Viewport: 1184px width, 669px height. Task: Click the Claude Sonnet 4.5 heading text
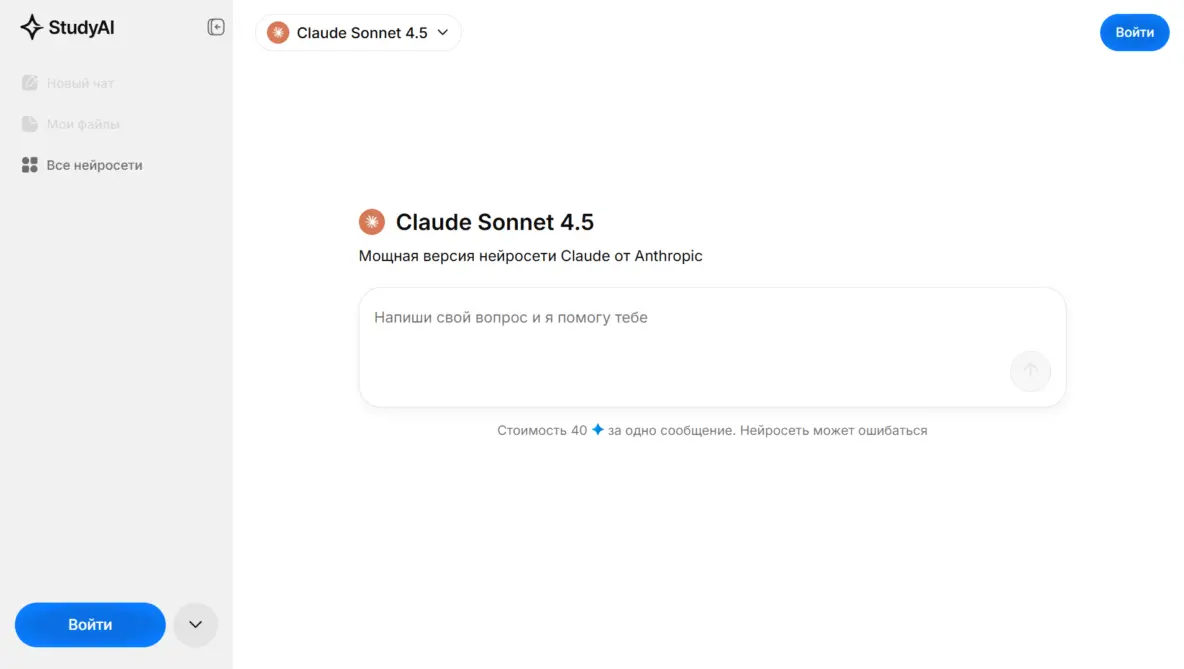pyautogui.click(x=495, y=222)
